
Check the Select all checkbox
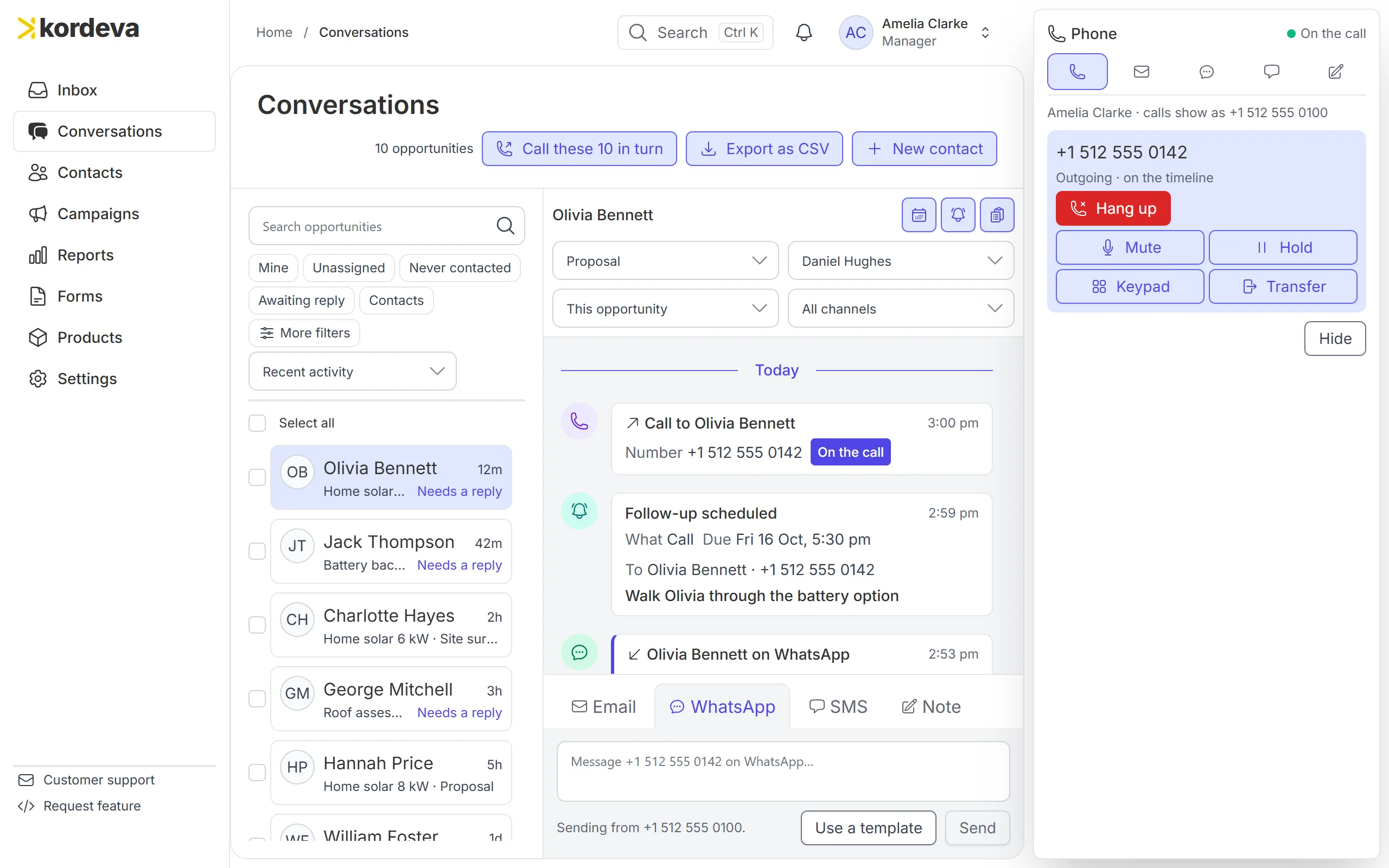pyautogui.click(x=257, y=423)
